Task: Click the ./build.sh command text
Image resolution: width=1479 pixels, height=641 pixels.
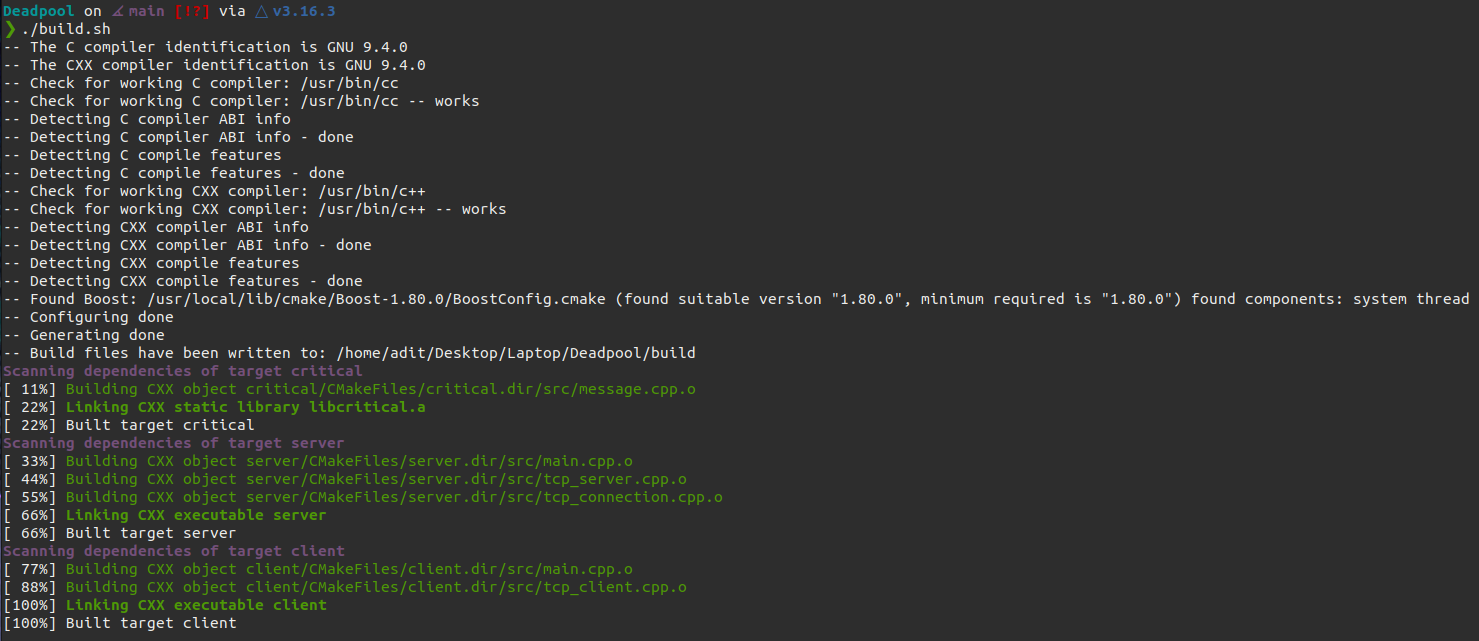Action: pos(66,29)
